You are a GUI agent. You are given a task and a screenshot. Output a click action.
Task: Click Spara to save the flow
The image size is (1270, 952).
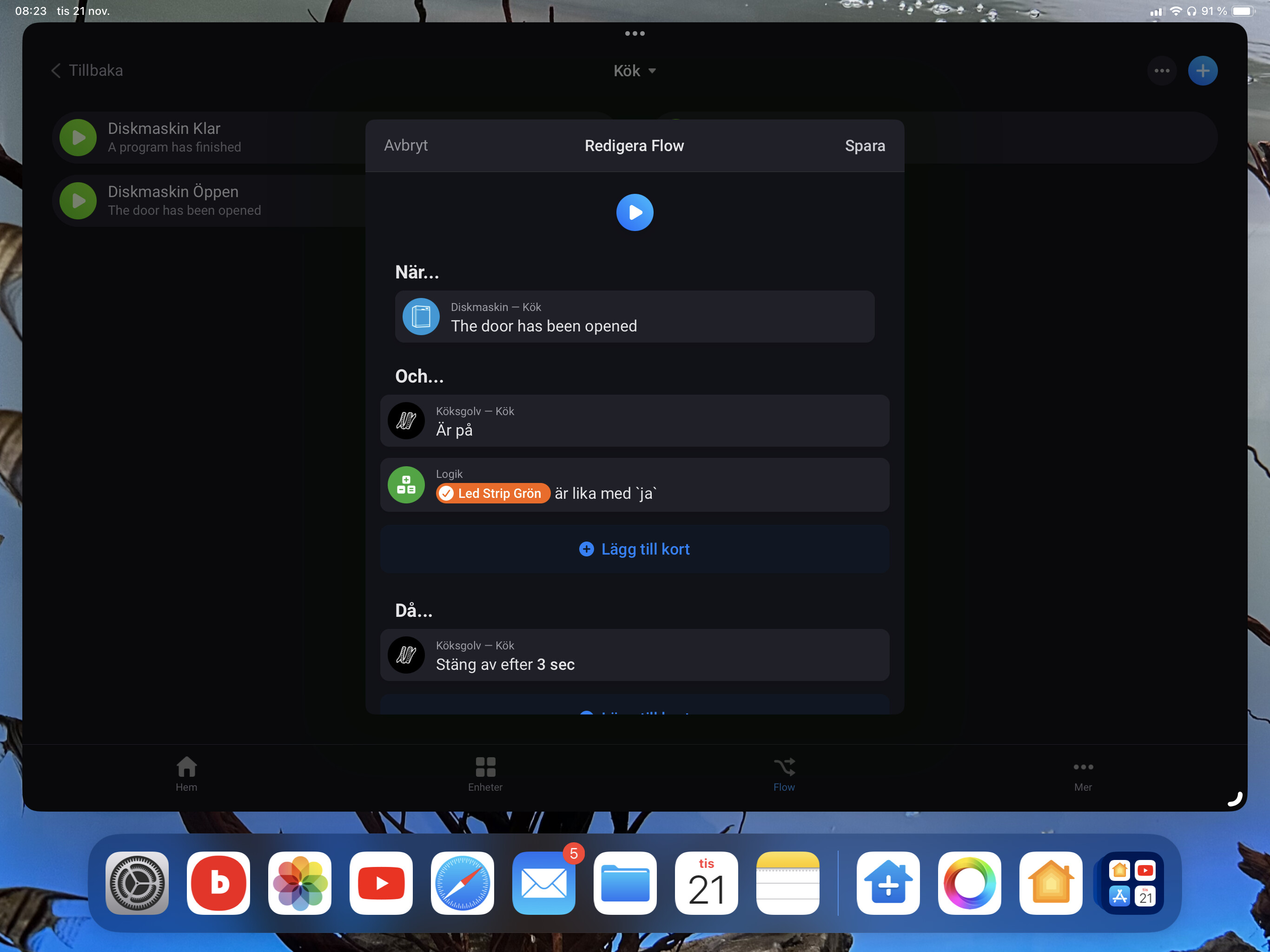865,146
